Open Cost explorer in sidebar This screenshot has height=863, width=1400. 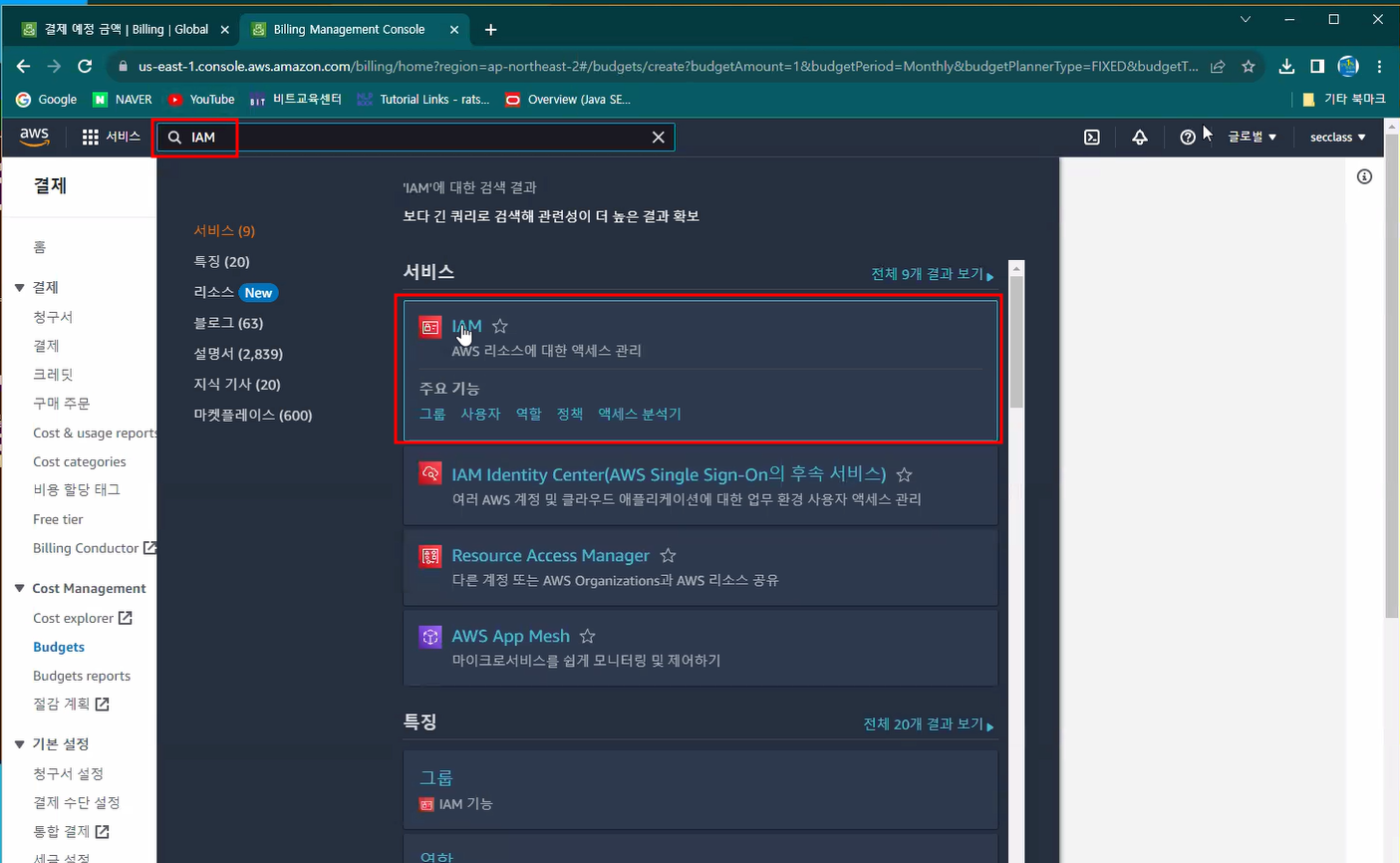pos(83,618)
